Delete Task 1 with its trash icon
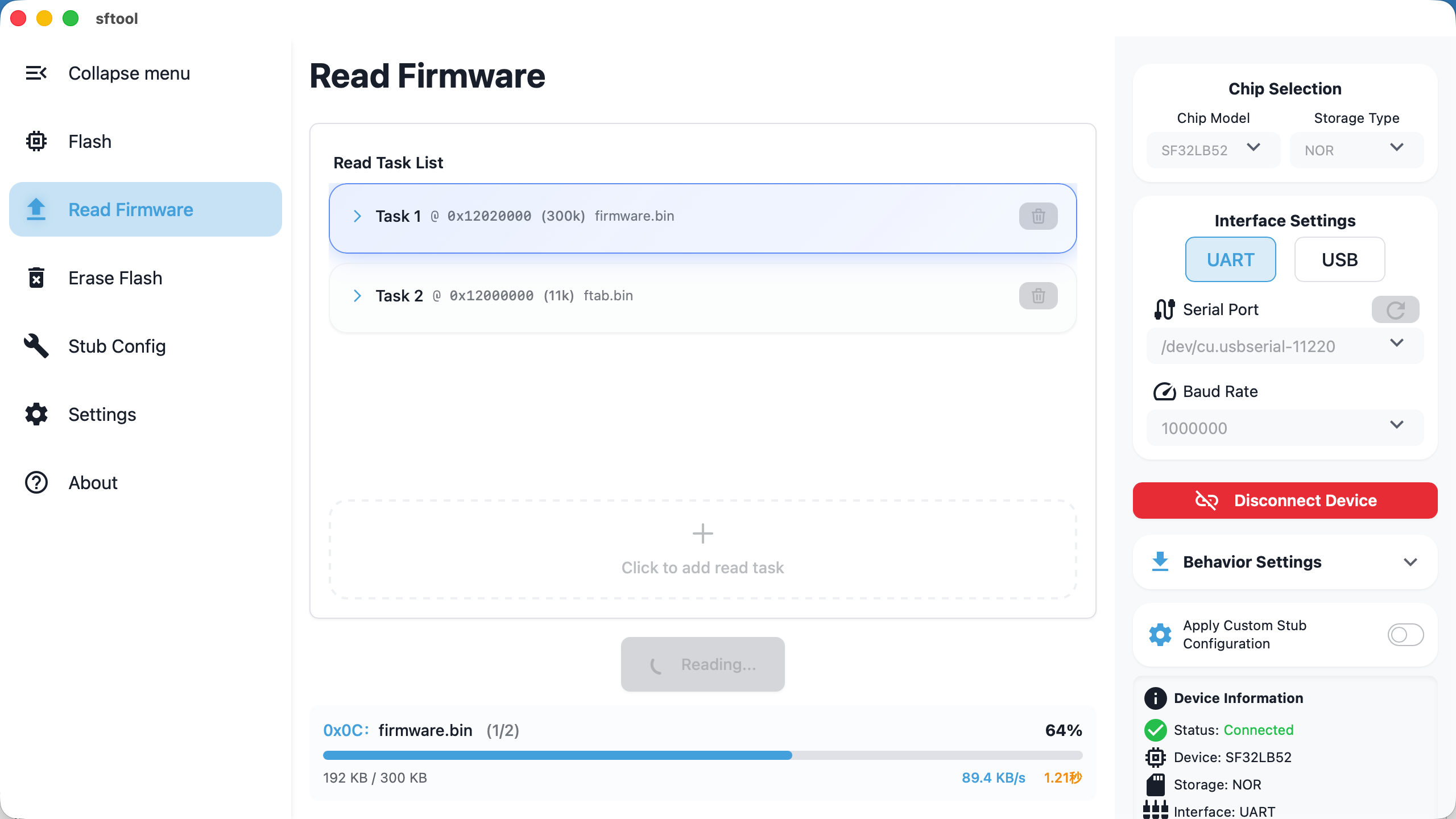The width and height of the screenshot is (1456, 819). pos(1038,216)
